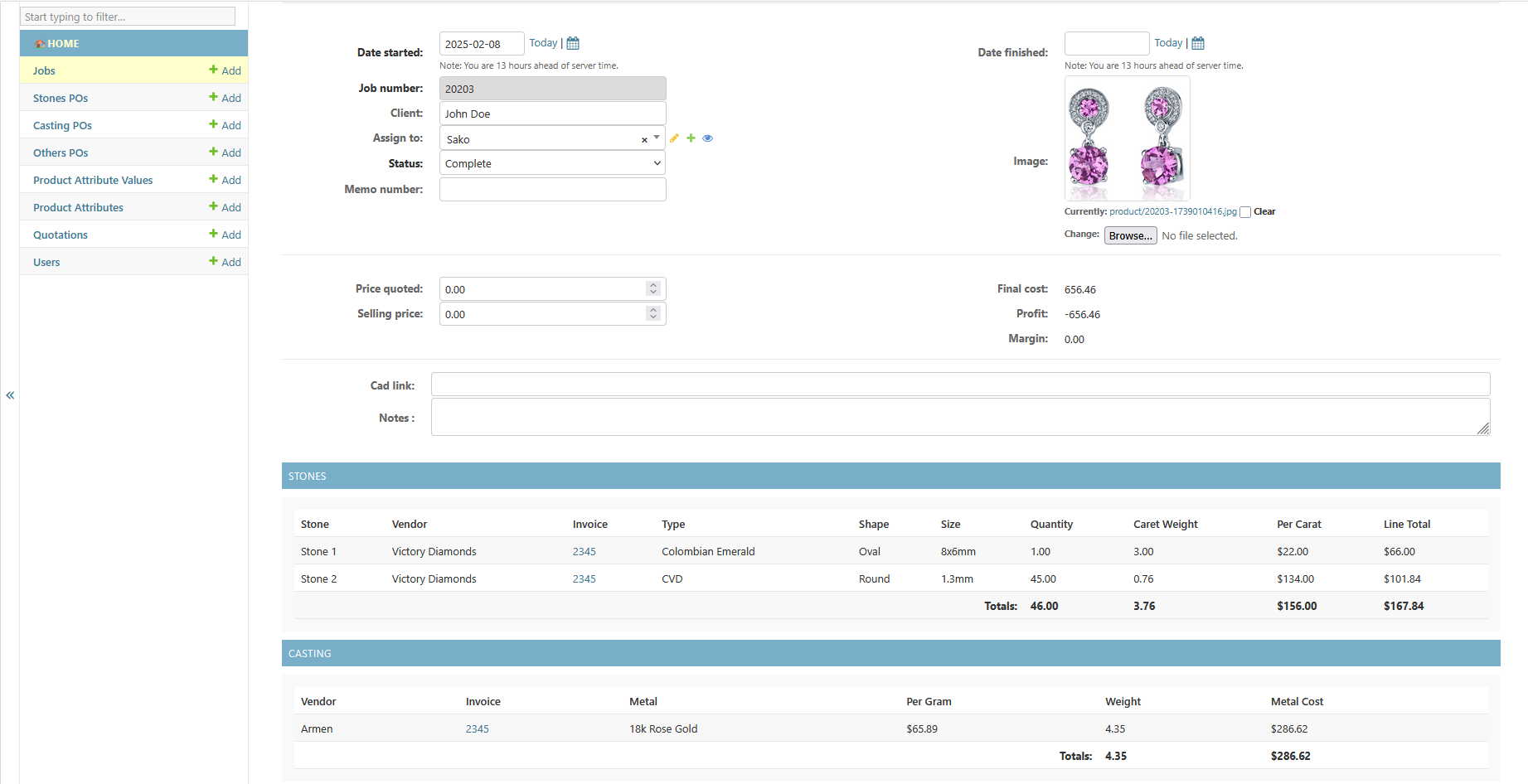The image size is (1528, 784).
Task: Click the empty Date finished field
Action: pos(1106,44)
